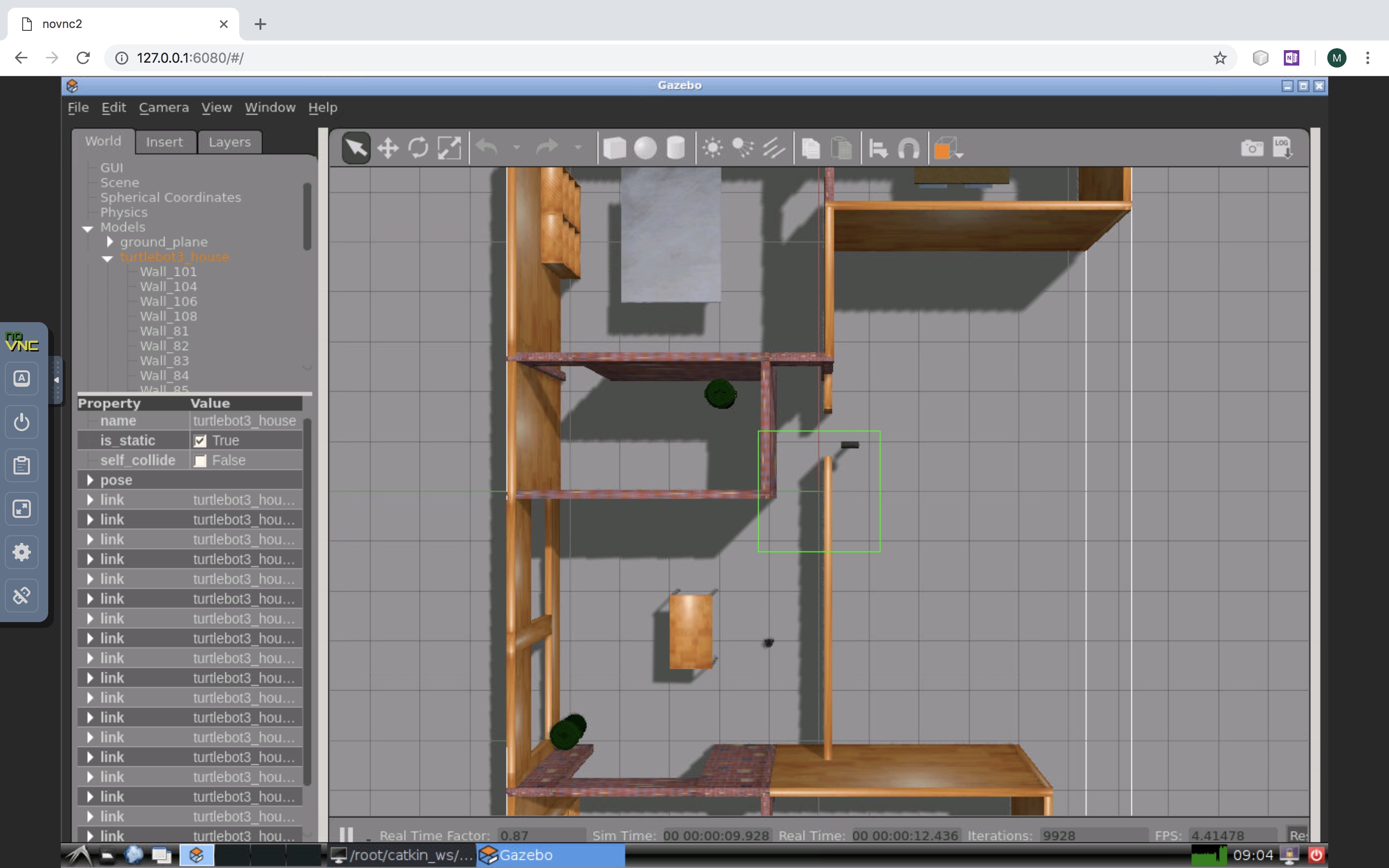
Task: Expand the ground_plane model
Action: 109,242
